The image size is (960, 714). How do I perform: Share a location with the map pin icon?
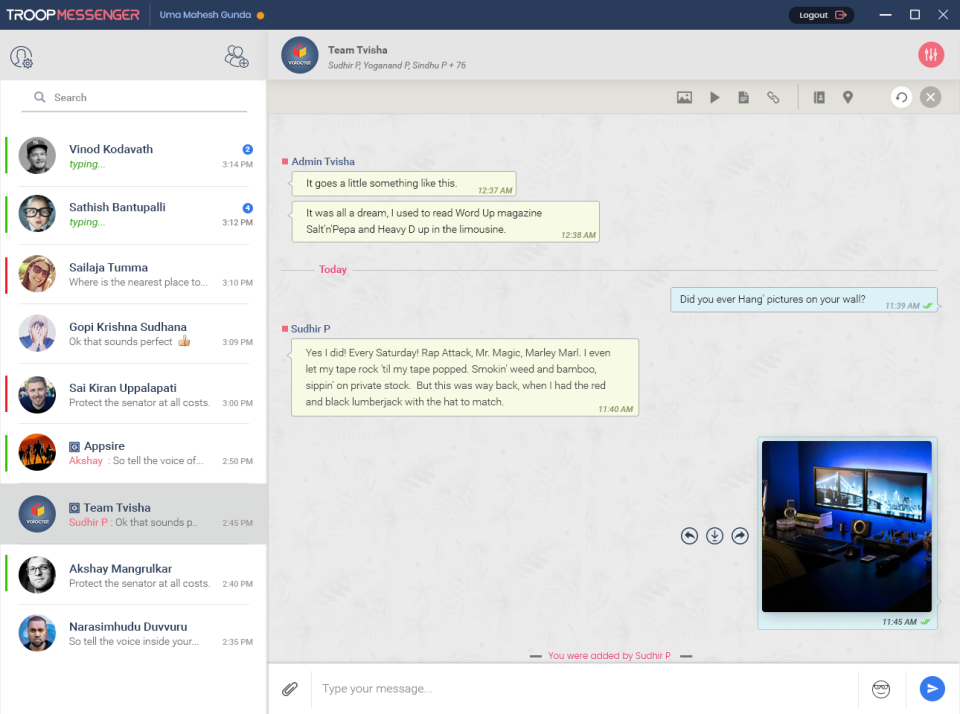click(847, 97)
